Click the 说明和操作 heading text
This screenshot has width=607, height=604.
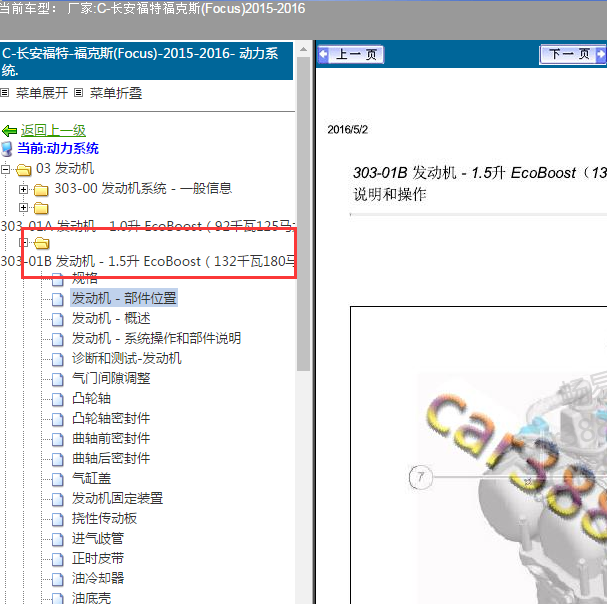pos(390,194)
